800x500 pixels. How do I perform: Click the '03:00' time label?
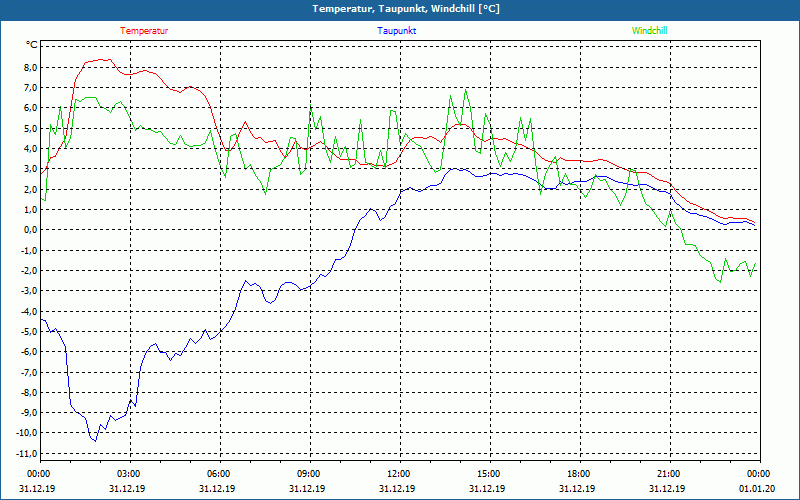[129, 474]
